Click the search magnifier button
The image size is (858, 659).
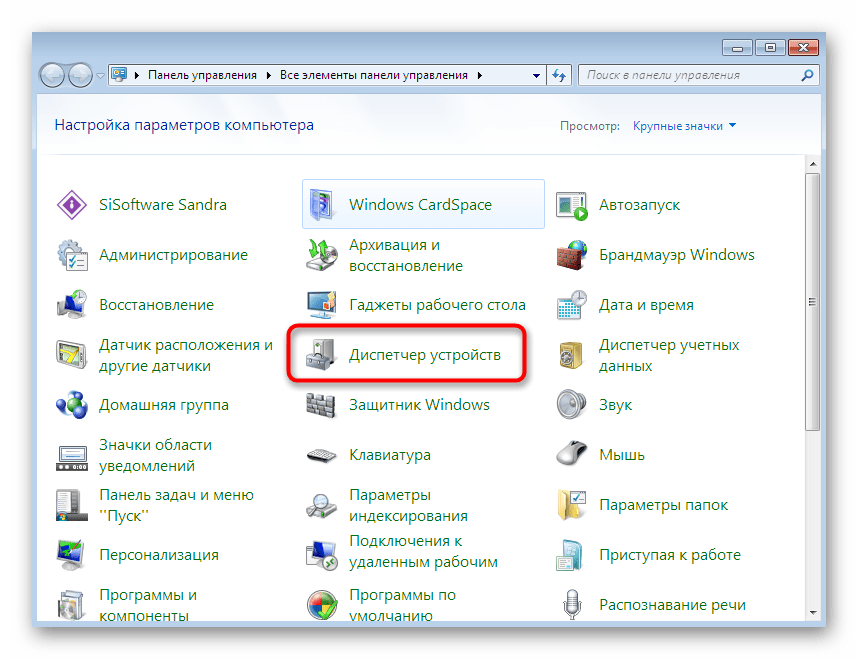(x=807, y=76)
